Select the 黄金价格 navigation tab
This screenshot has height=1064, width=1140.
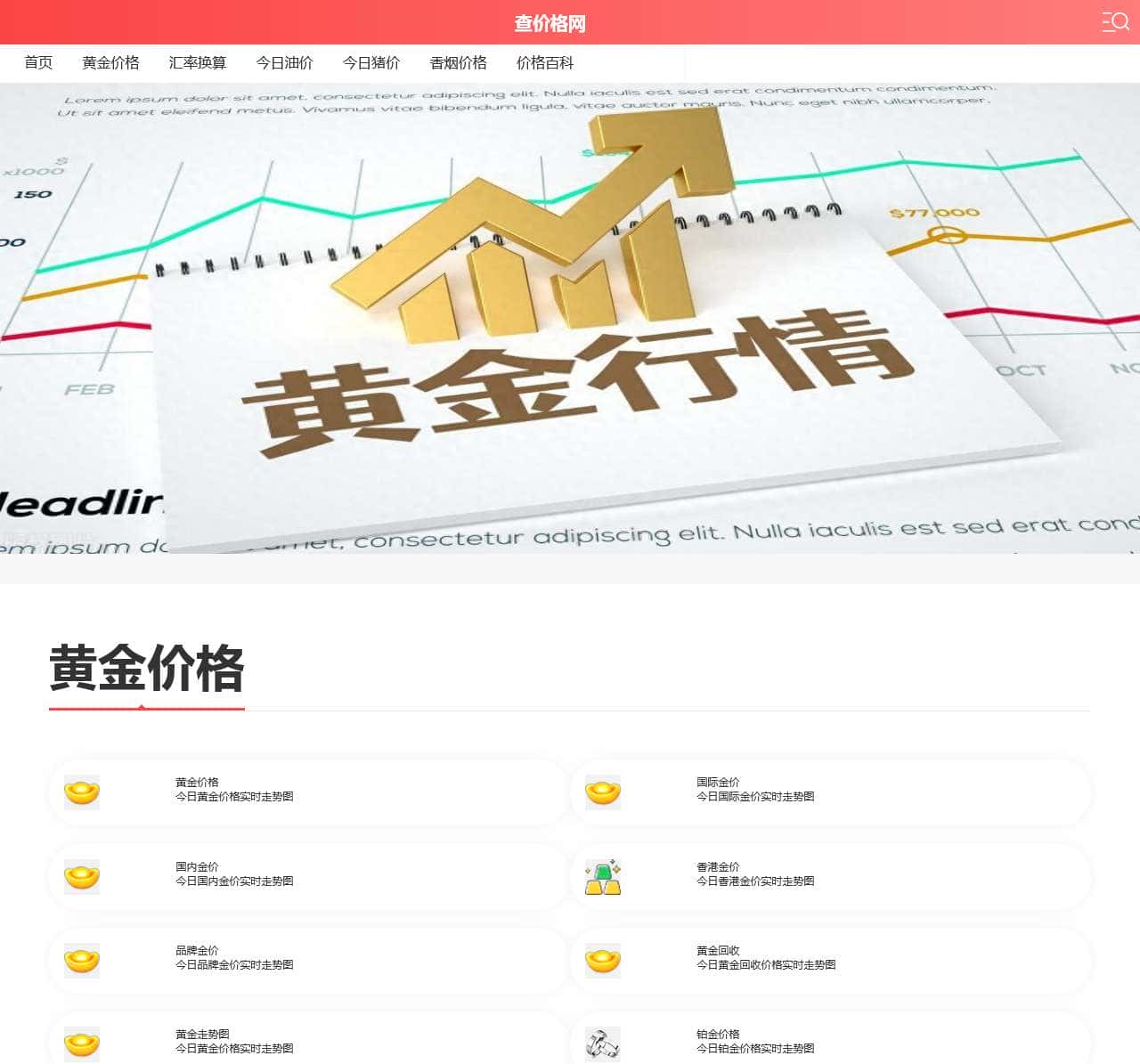[x=111, y=62]
